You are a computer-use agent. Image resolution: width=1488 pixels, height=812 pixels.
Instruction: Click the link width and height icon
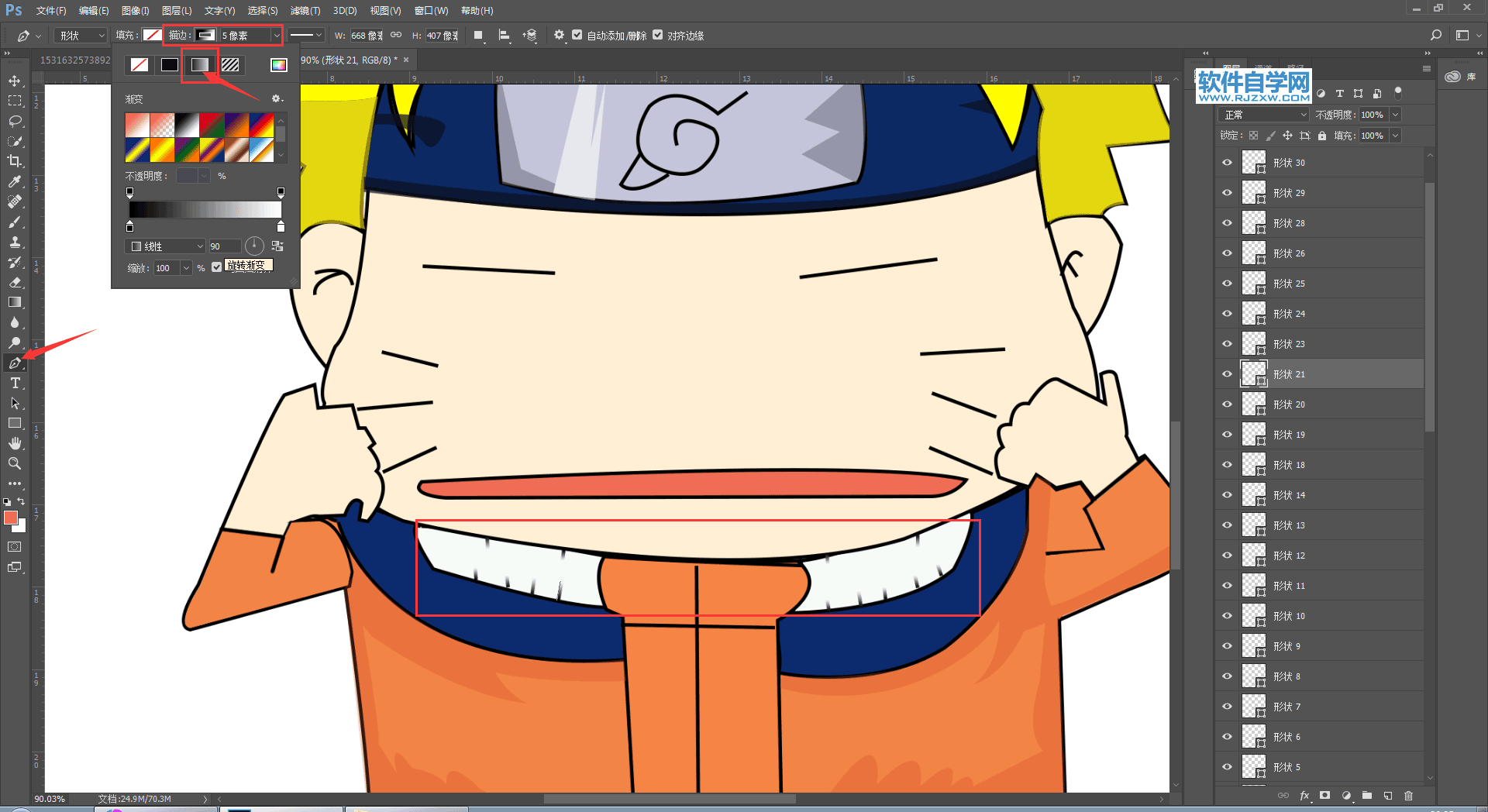(x=396, y=35)
